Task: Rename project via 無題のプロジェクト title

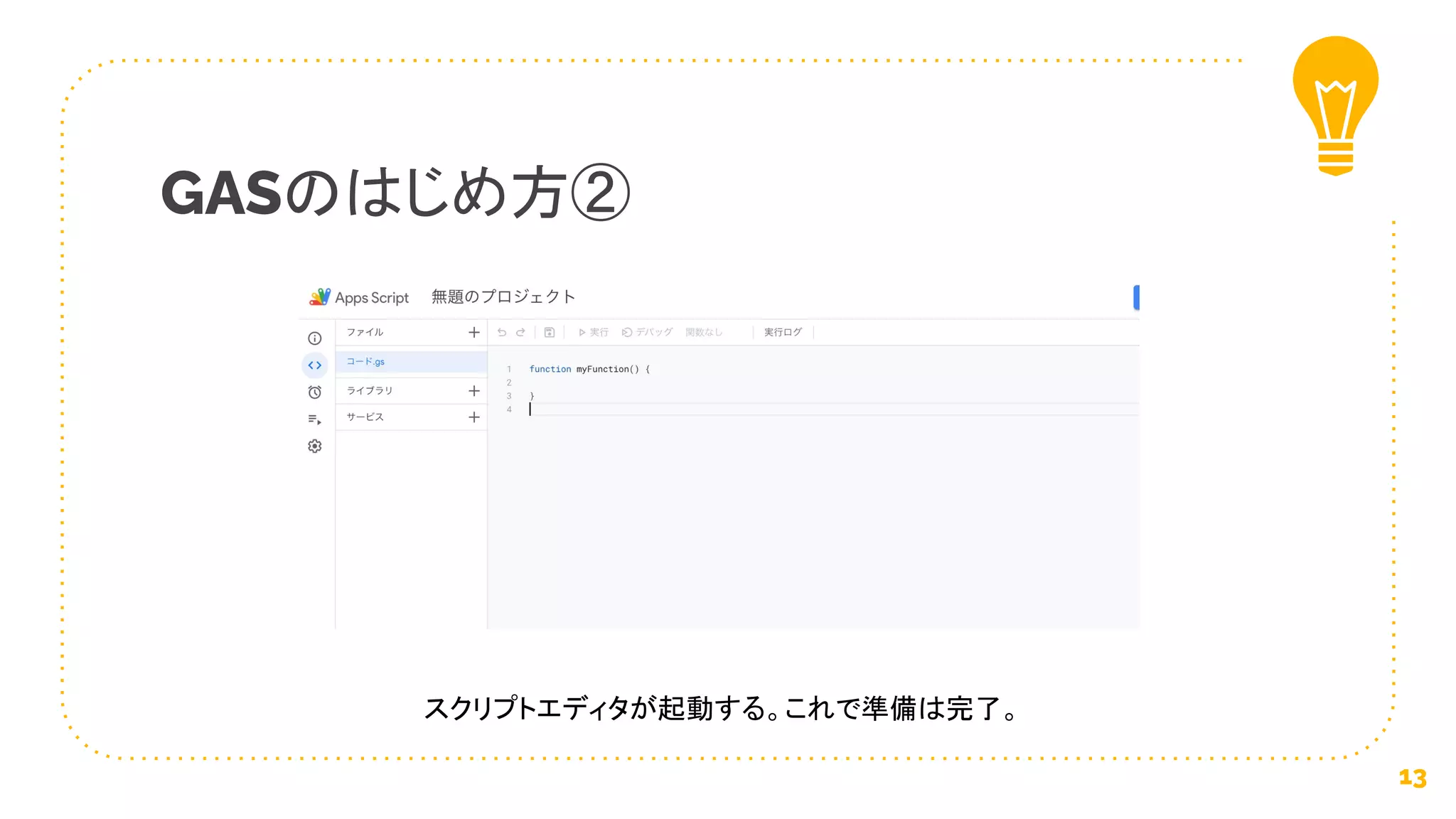Action: [503, 296]
